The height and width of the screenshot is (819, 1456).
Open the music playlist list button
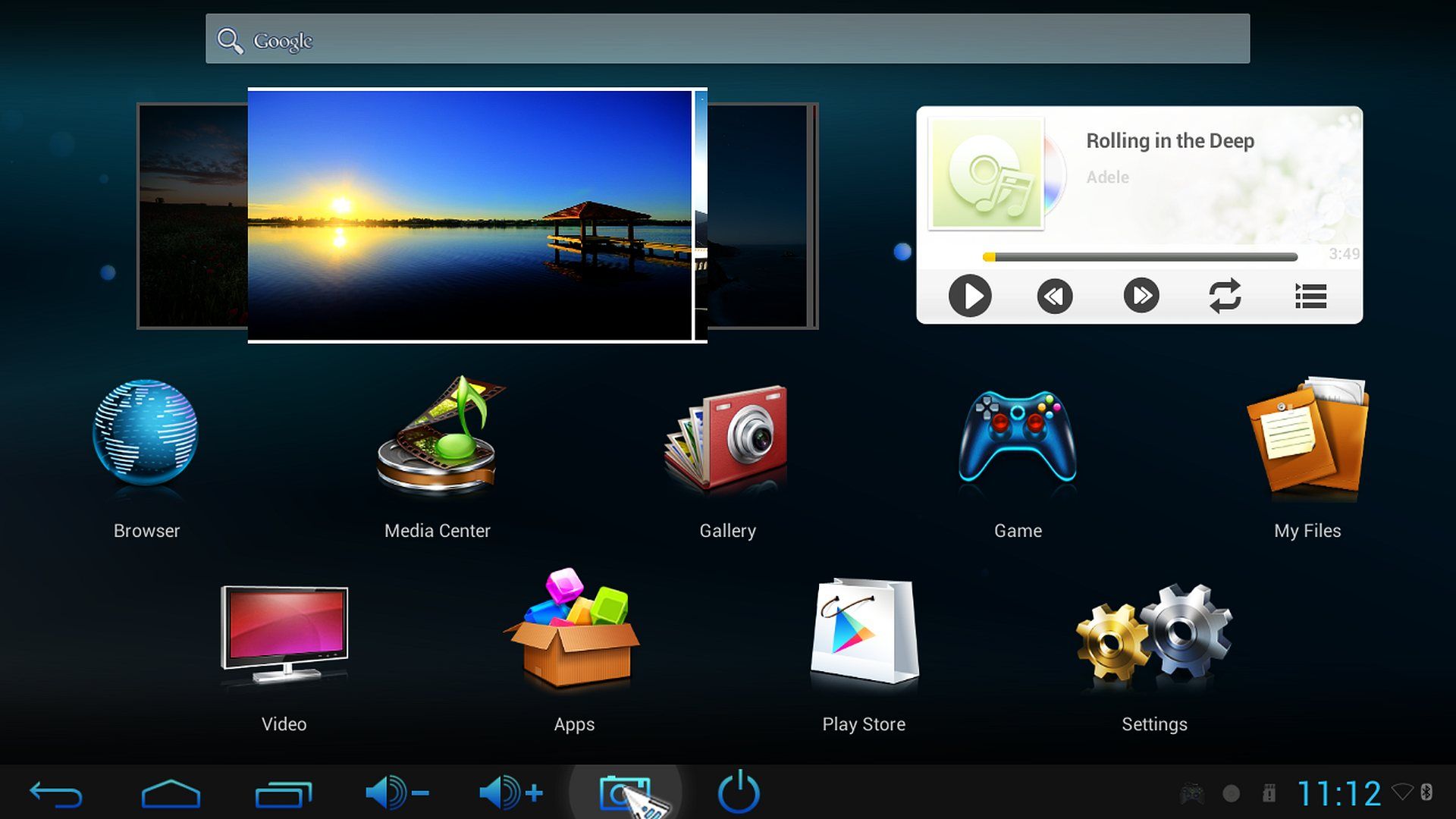coord(1310,296)
